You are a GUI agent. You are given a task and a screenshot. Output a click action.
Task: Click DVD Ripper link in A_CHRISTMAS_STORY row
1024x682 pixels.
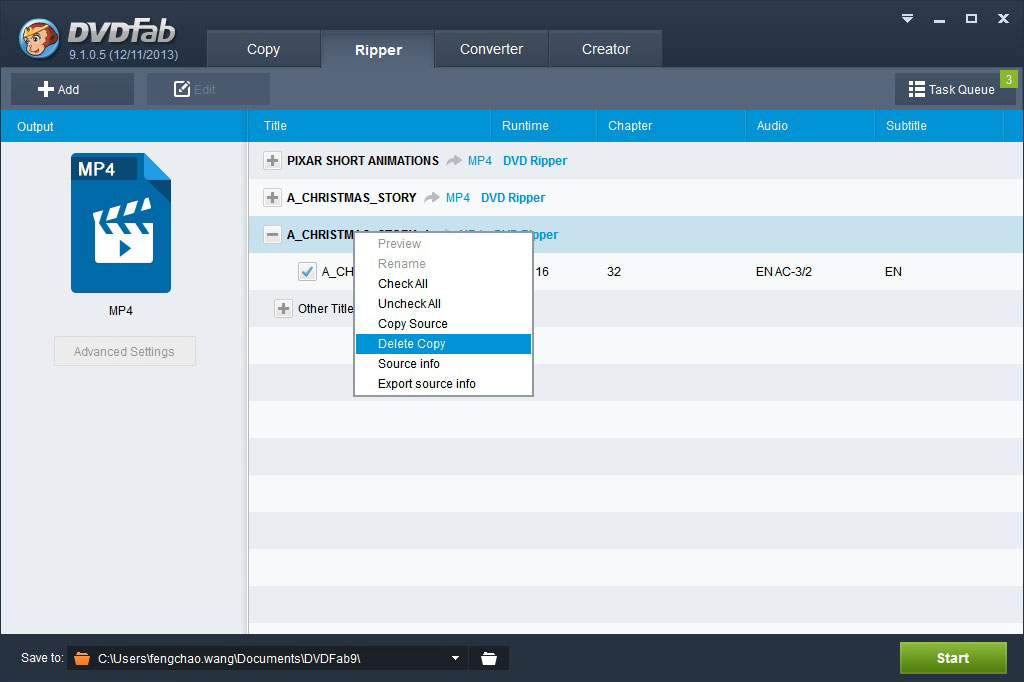pos(513,197)
